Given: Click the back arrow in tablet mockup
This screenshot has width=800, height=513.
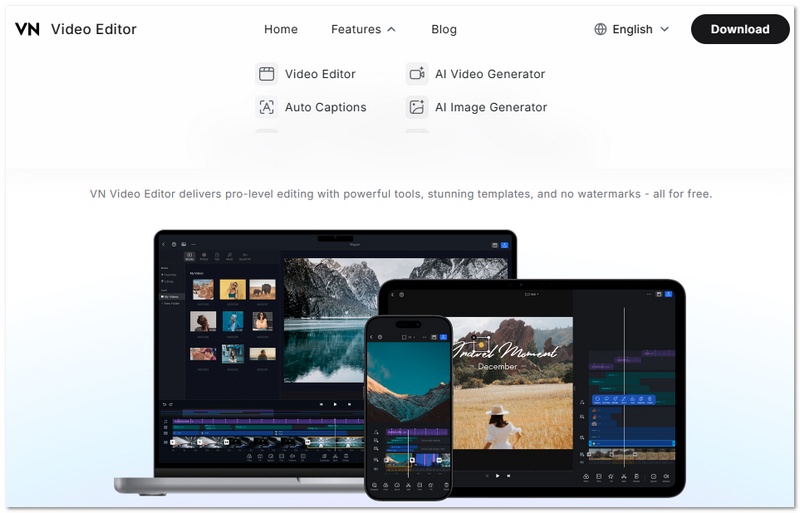Looking at the screenshot, I should coord(392,295).
